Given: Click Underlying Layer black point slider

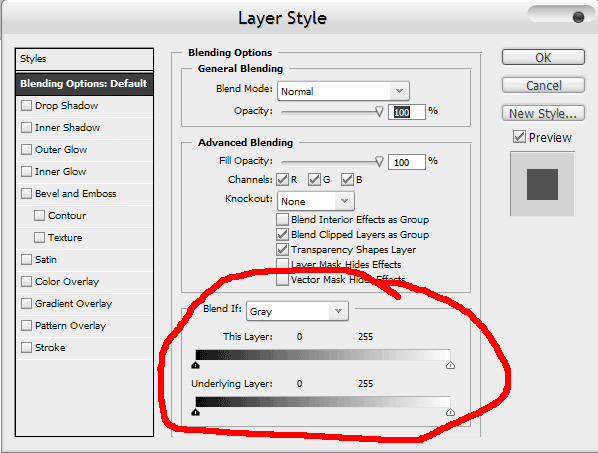Looking at the screenshot, I should pyautogui.click(x=196, y=412).
